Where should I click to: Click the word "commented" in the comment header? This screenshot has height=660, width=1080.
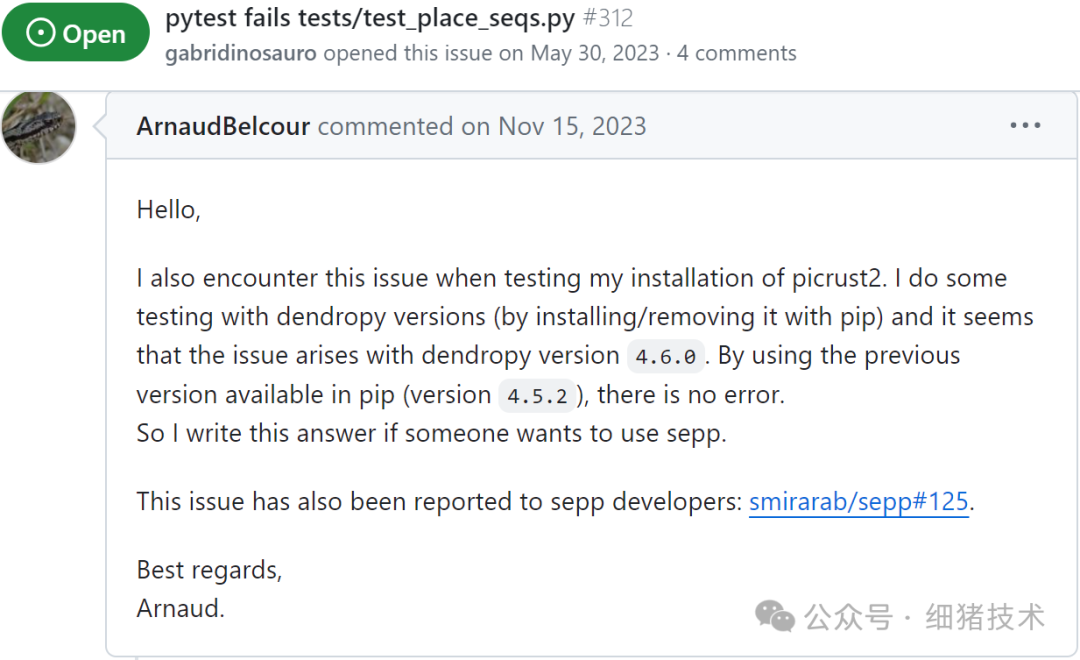385,126
